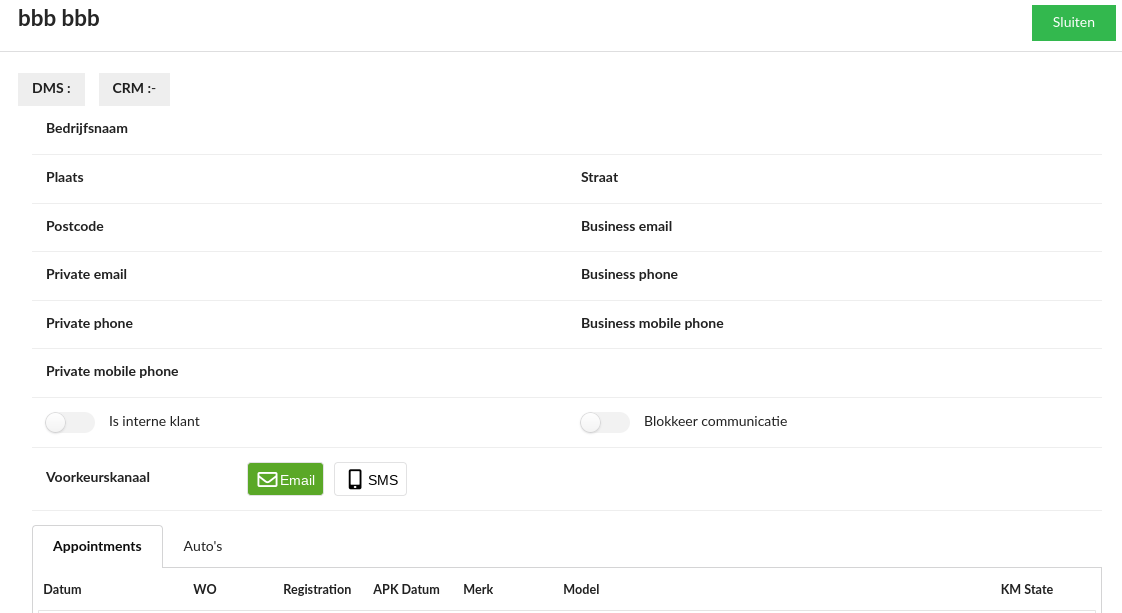Click the KM State column header
This screenshot has height=613, width=1122.
[x=1027, y=589]
